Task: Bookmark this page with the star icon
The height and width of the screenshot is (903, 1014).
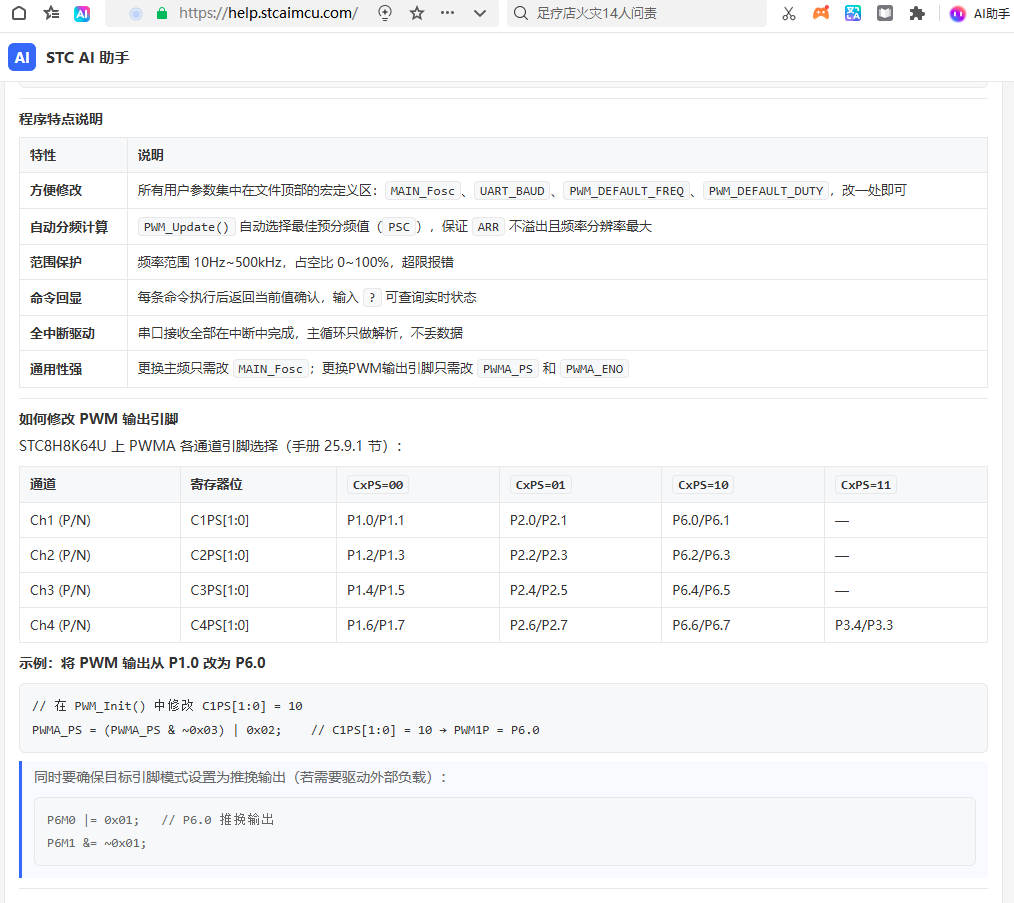Action: (x=417, y=13)
